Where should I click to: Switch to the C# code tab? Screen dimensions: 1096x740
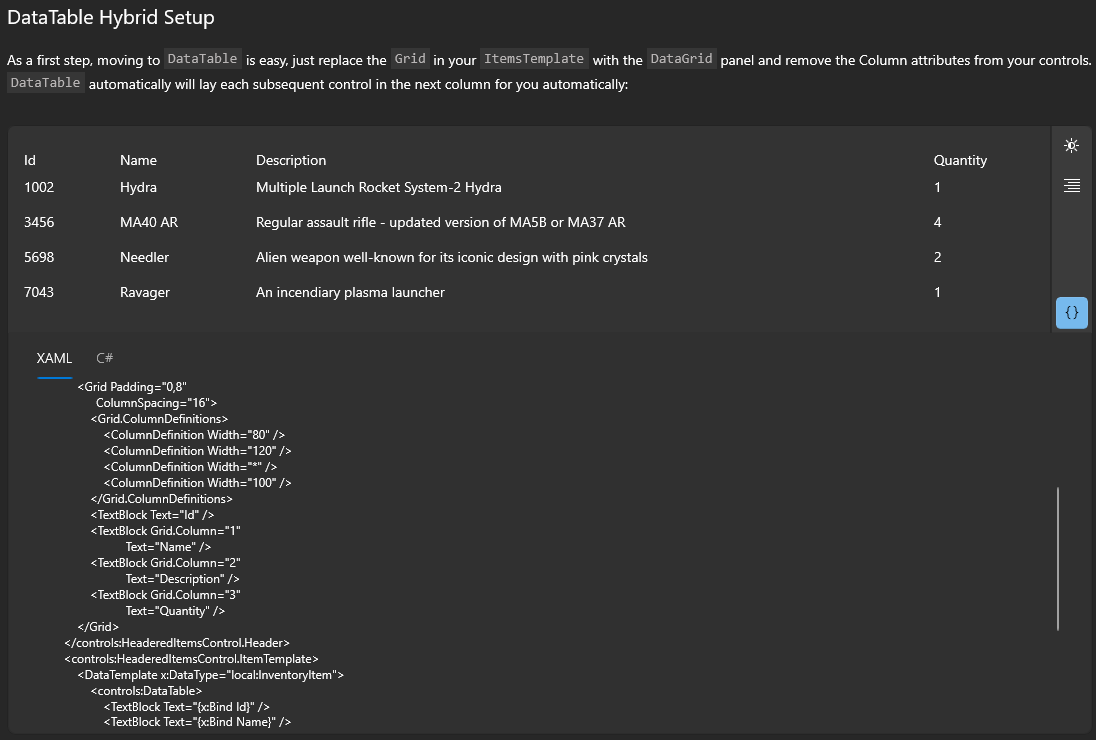click(105, 358)
